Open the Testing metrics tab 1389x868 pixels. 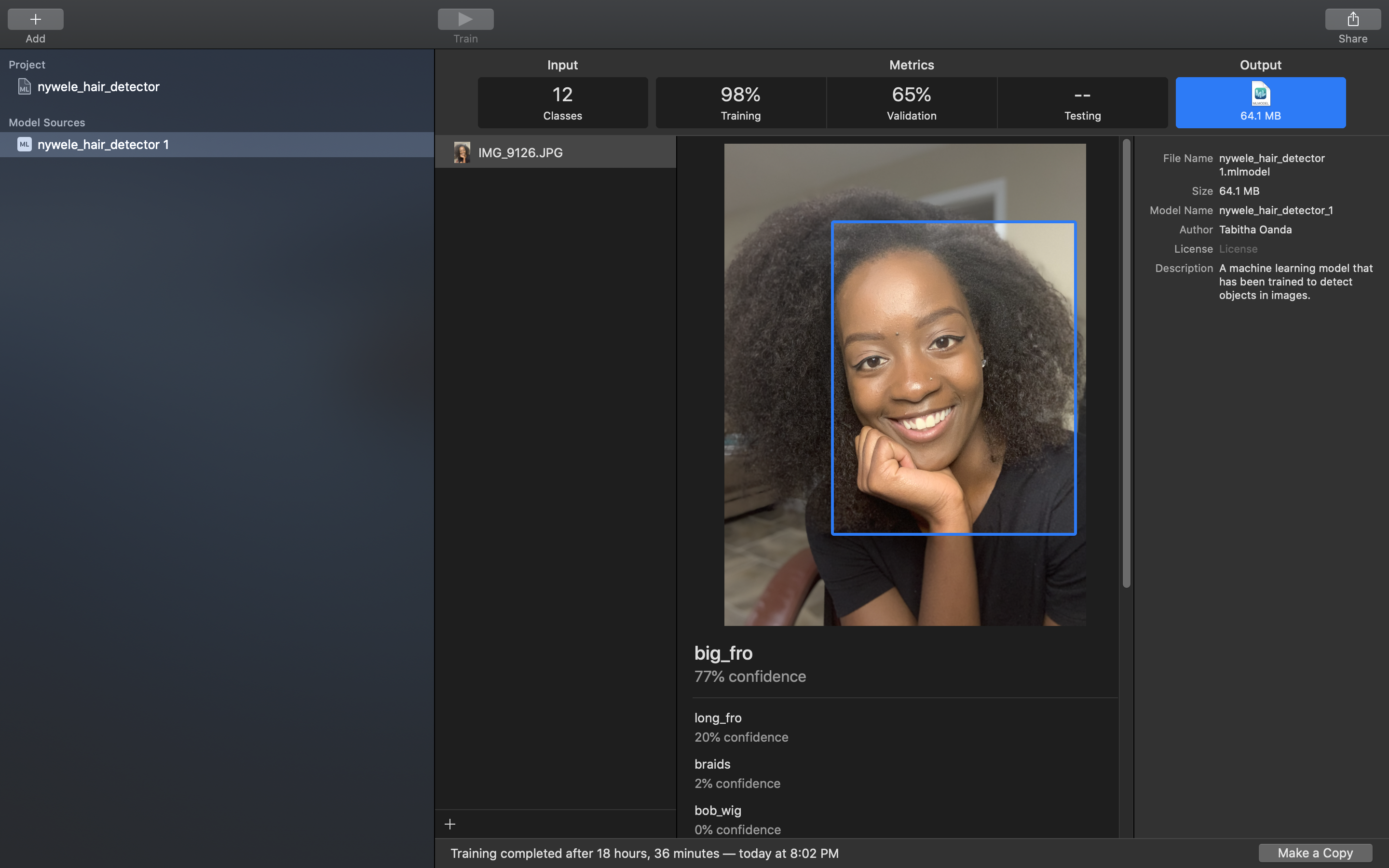coord(1082,102)
